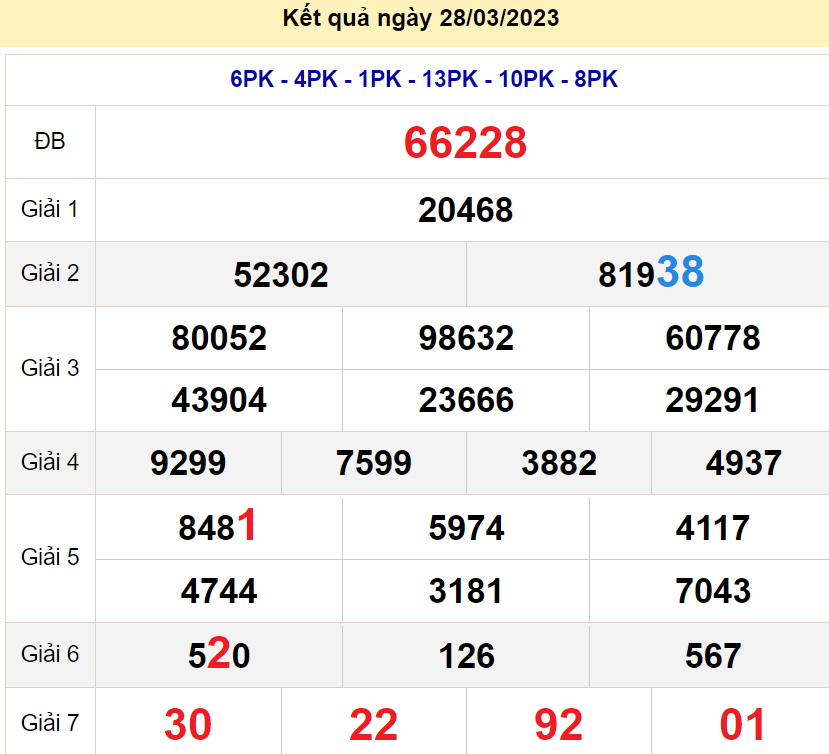Viewport: 829px width, 754px height.
Task: Select the special prize number 66228
Action: [x=465, y=143]
